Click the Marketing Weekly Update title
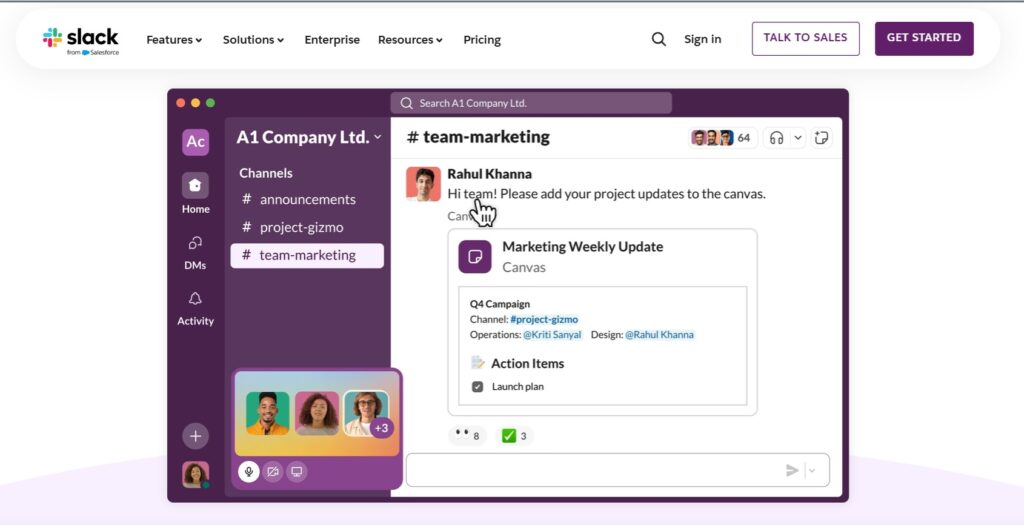The height and width of the screenshot is (525, 1024). (x=583, y=247)
